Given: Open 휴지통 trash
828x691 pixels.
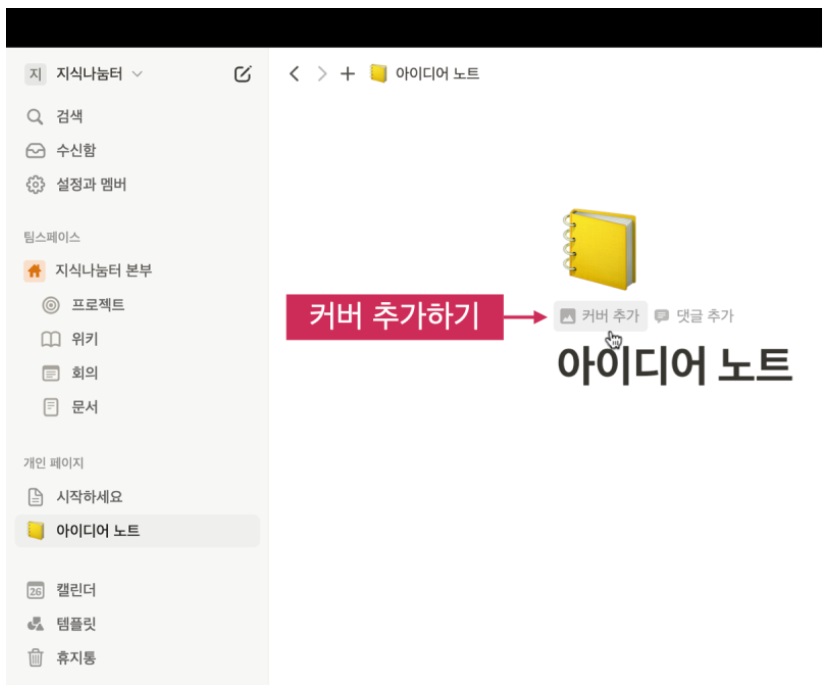Looking at the screenshot, I should 76,658.
